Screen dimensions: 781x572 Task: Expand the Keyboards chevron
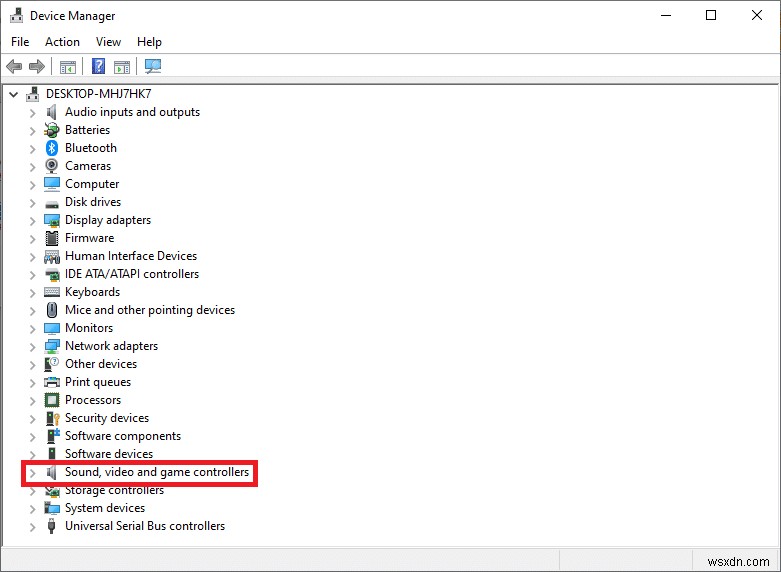pos(33,293)
